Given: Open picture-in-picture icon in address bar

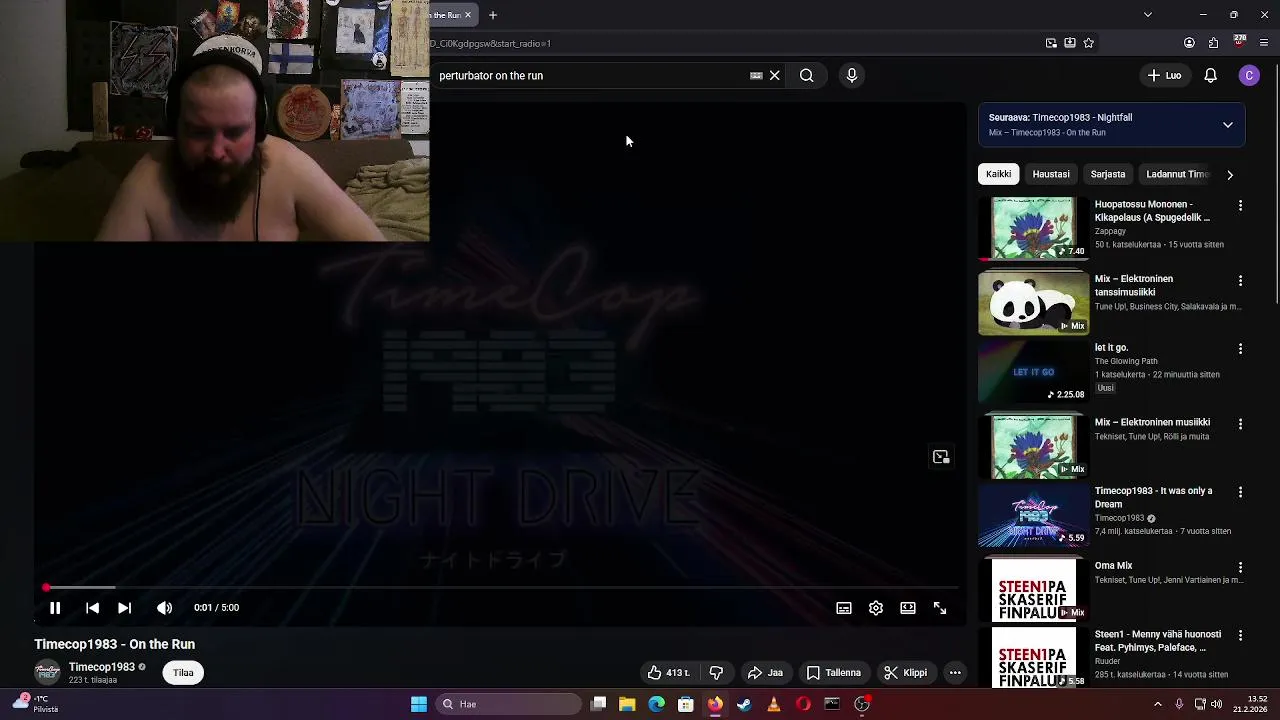Looking at the screenshot, I should (x=1051, y=43).
